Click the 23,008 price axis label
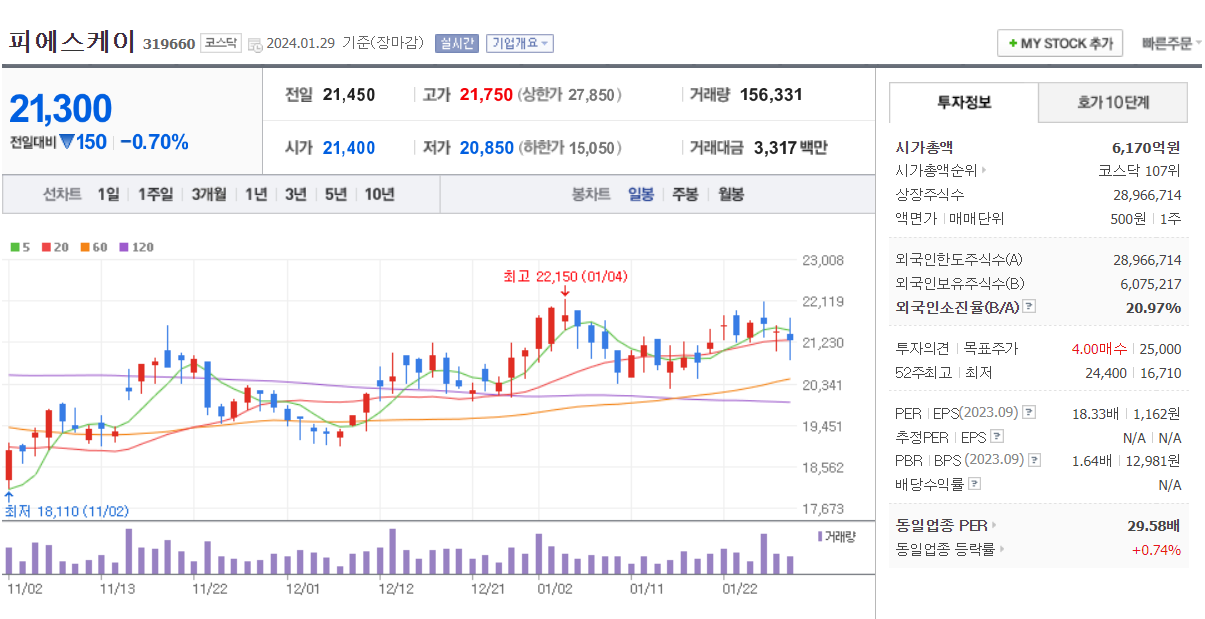 pos(823,260)
